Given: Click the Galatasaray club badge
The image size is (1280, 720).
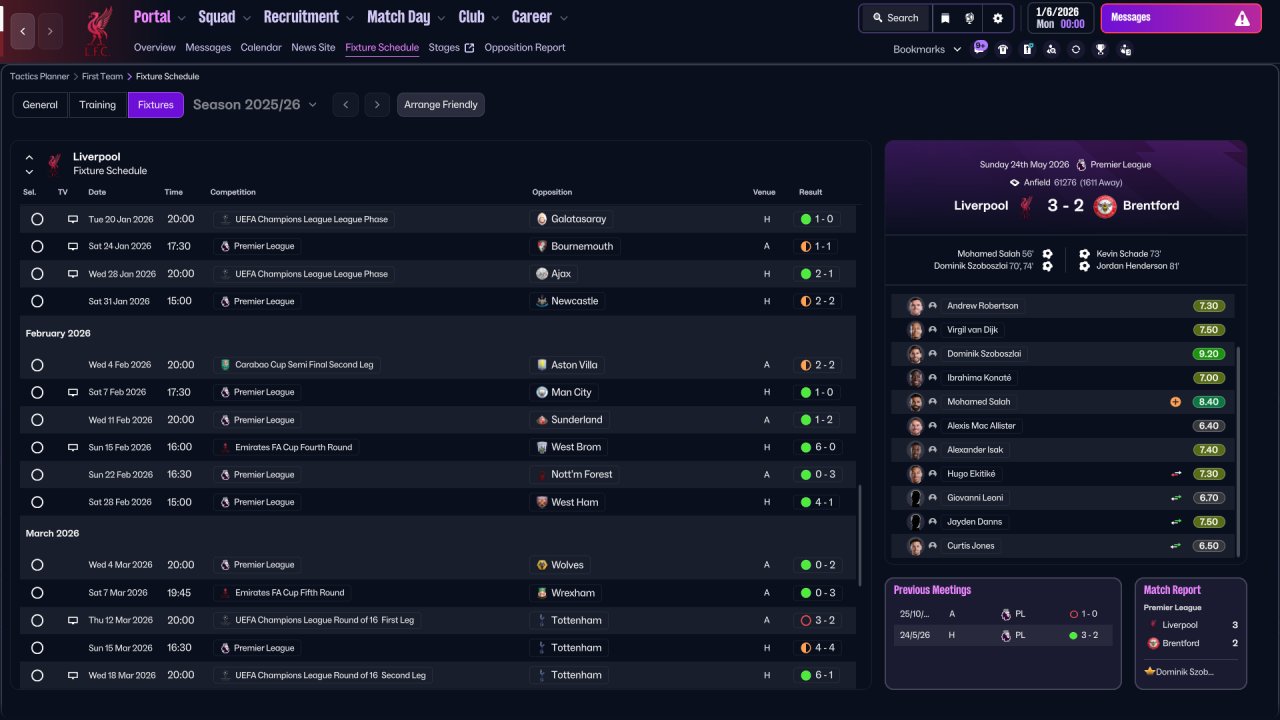Looking at the screenshot, I should (542, 219).
